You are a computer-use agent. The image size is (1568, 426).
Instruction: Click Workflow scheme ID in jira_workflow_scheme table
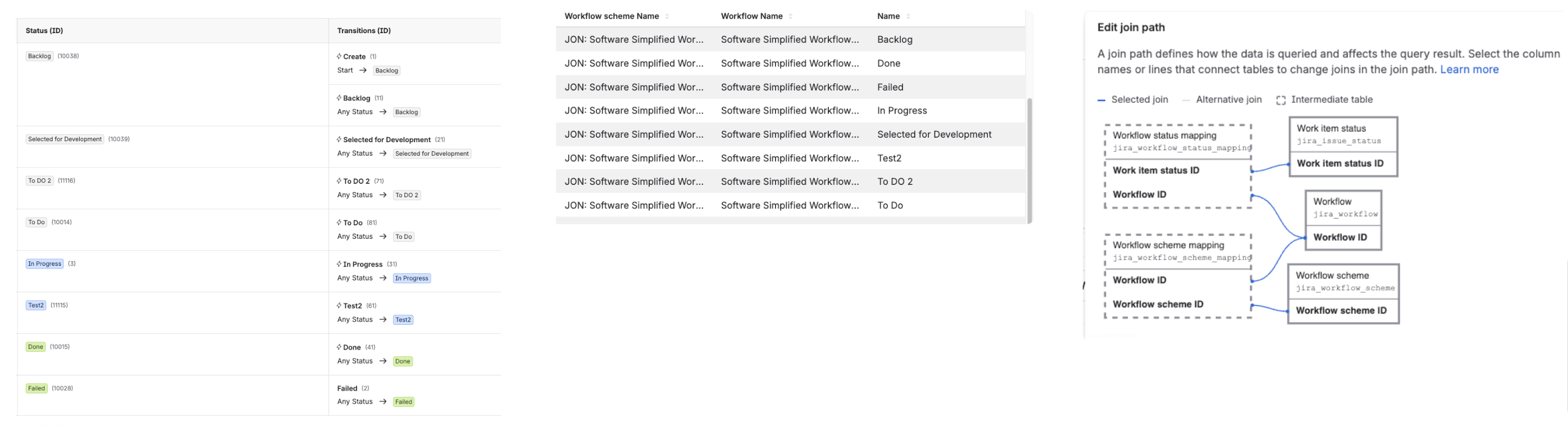pos(1341,310)
